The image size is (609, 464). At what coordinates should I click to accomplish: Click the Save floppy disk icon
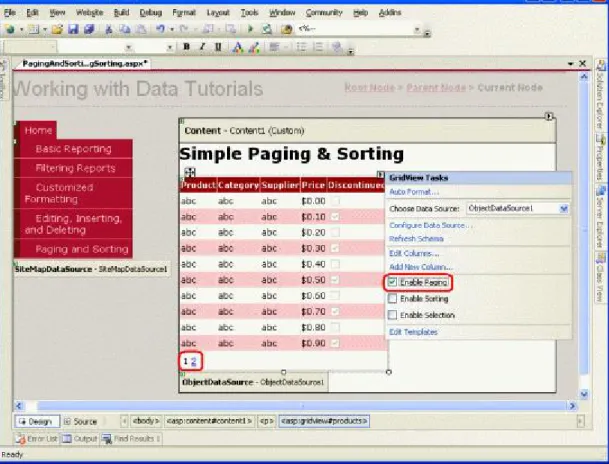click(73, 30)
